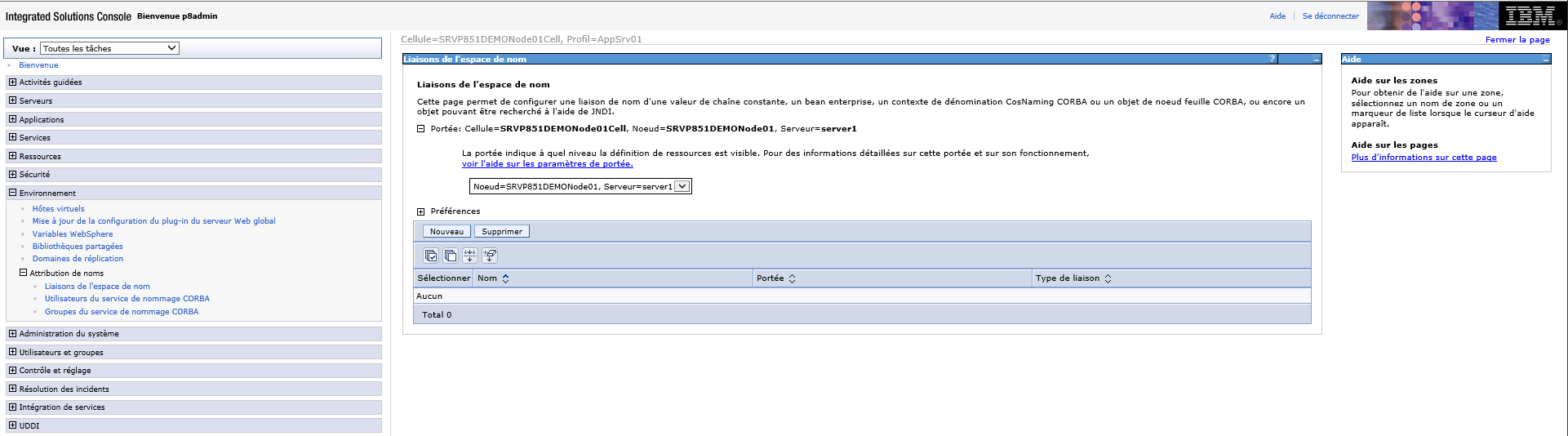The width and height of the screenshot is (1568, 436).
Task: Collapse the Environnement navigation section
Action: (12, 193)
